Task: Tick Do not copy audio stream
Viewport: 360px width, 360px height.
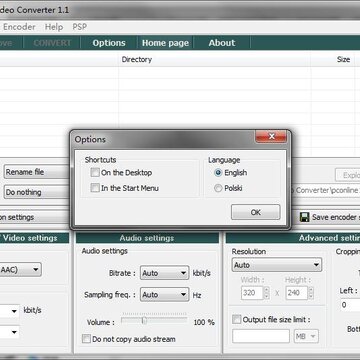Action: click(x=86, y=339)
